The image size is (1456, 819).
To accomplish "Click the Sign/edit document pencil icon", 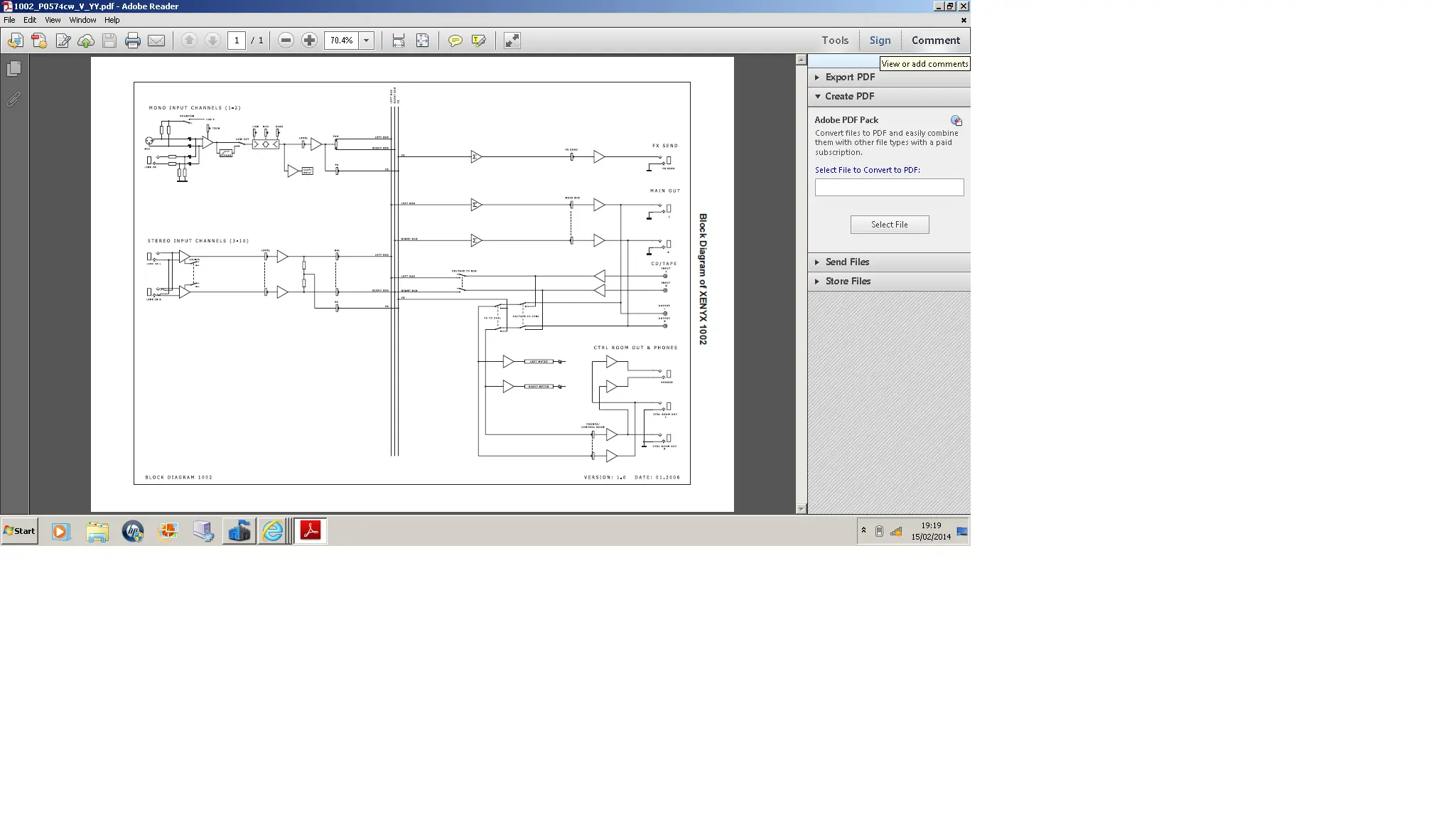I will (63, 41).
